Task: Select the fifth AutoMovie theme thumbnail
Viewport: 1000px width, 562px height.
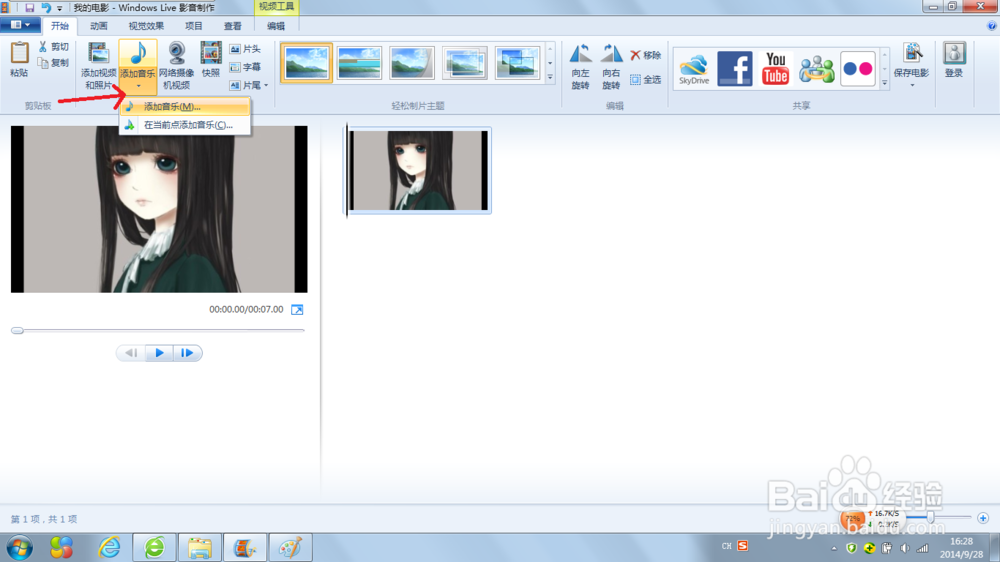Action: tap(517, 63)
